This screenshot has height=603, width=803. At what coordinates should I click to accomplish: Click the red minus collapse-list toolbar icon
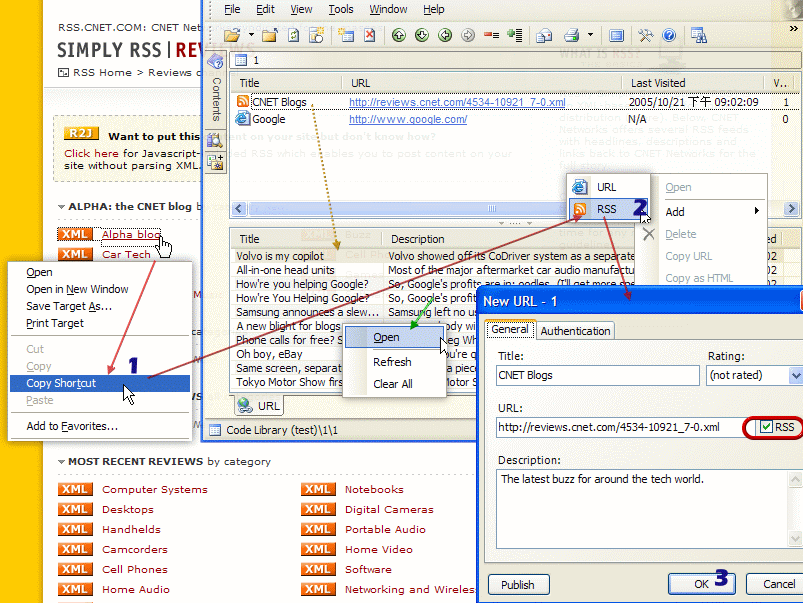[492, 35]
